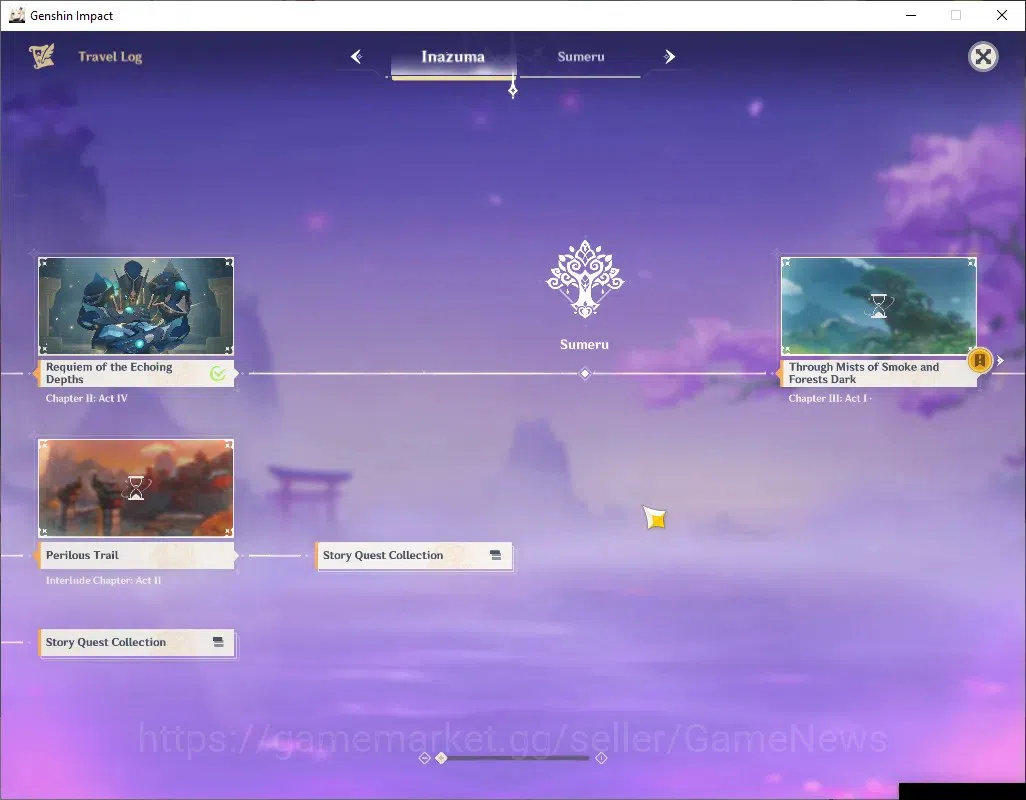
Task: Go to next region with right arrow
Action: click(669, 57)
